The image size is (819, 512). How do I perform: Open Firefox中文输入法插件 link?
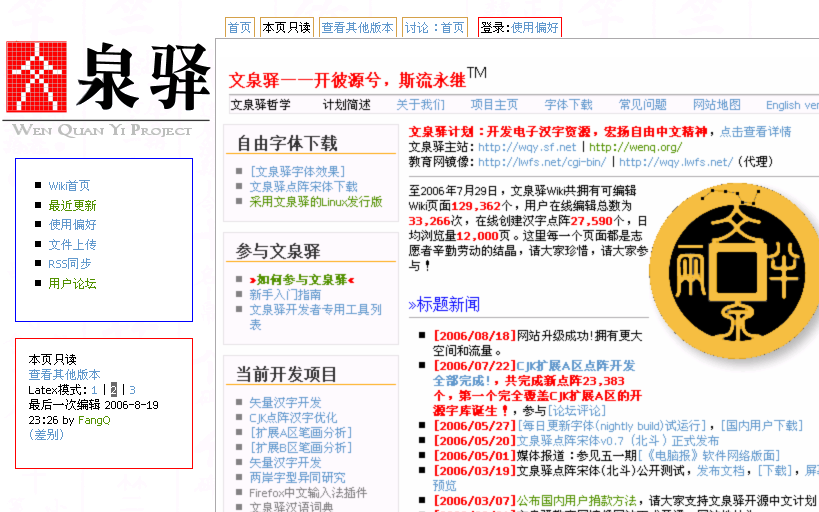(x=308, y=493)
